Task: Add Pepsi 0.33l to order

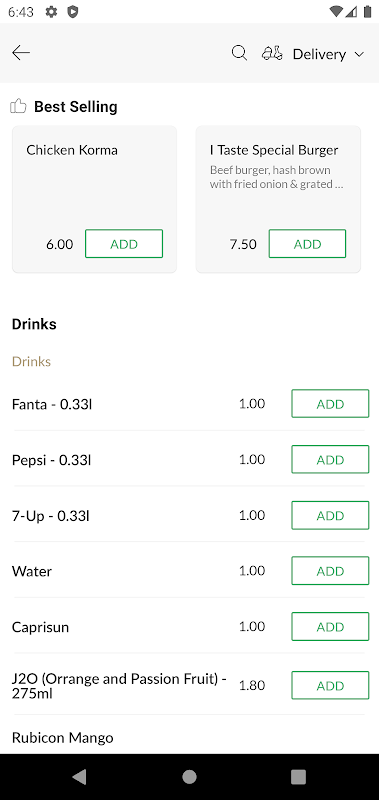Action: coord(330,459)
